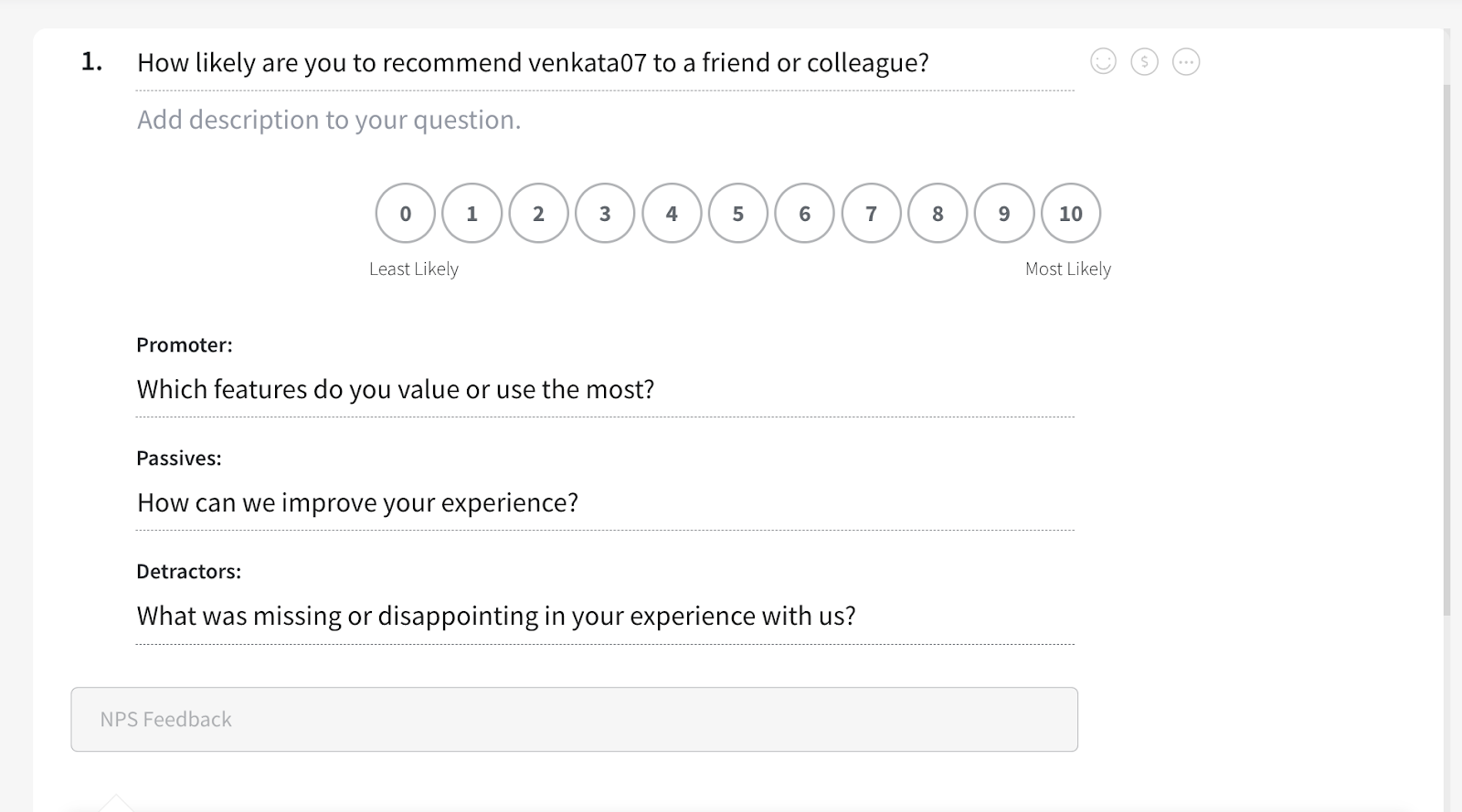Image resolution: width=1462 pixels, height=812 pixels.
Task: Choose rating 5 on the scale
Action: 738,213
